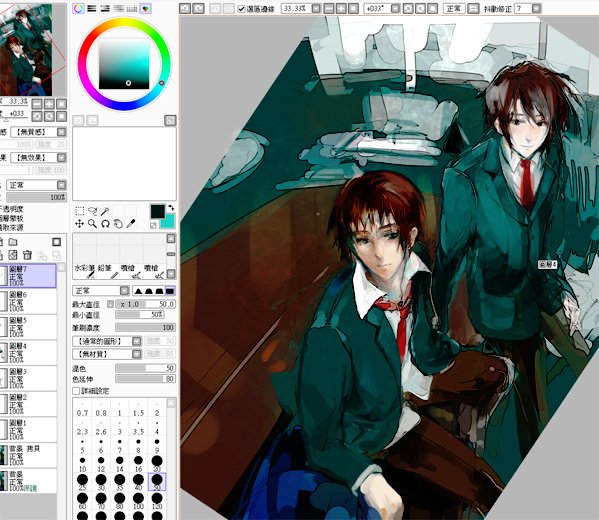Clear the scratchpad with its corner button
Image resolution: width=599 pixels, height=520 pixels.
click(x=170, y=121)
